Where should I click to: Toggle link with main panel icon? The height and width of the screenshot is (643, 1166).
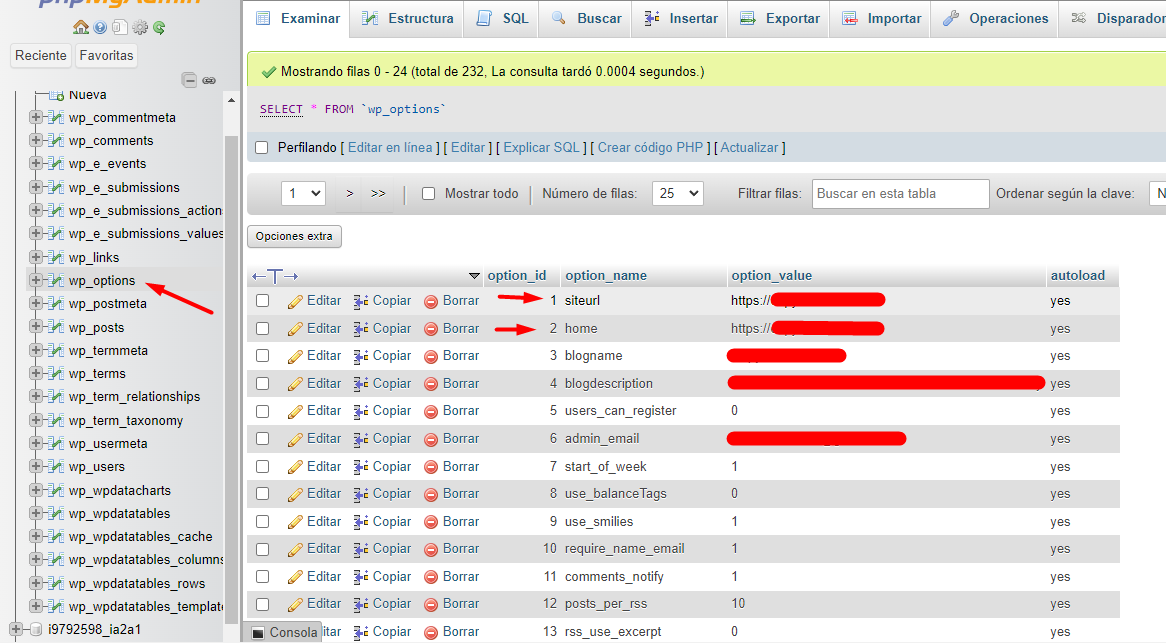pyautogui.click(x=209, y=80)
